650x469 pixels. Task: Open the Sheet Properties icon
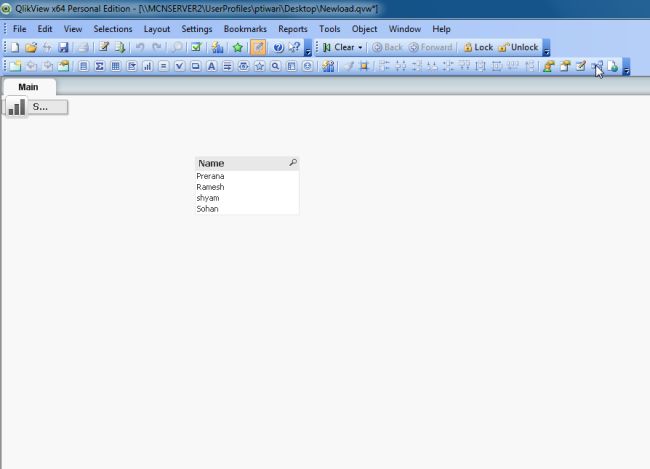point(63,66)
